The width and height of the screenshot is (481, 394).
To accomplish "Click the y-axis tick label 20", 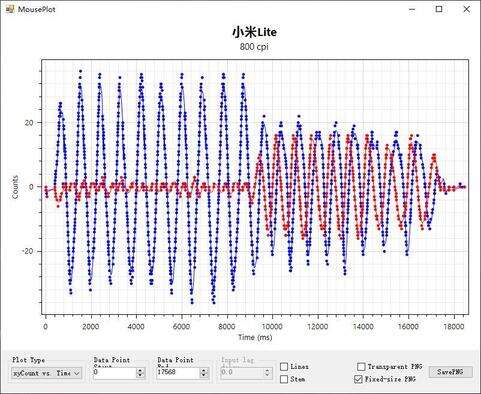I will (29, 123).
